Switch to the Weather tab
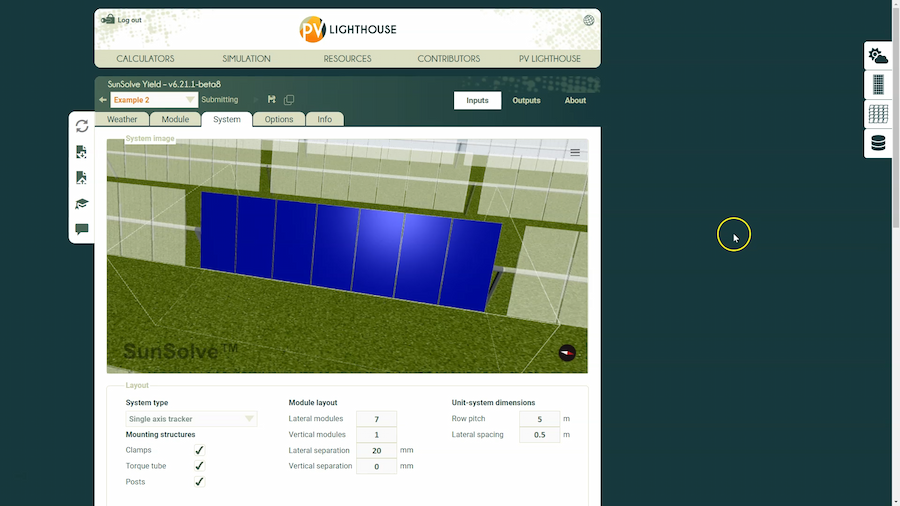The height and width of the screenshot is (506, 900). (x=122, y=119)
